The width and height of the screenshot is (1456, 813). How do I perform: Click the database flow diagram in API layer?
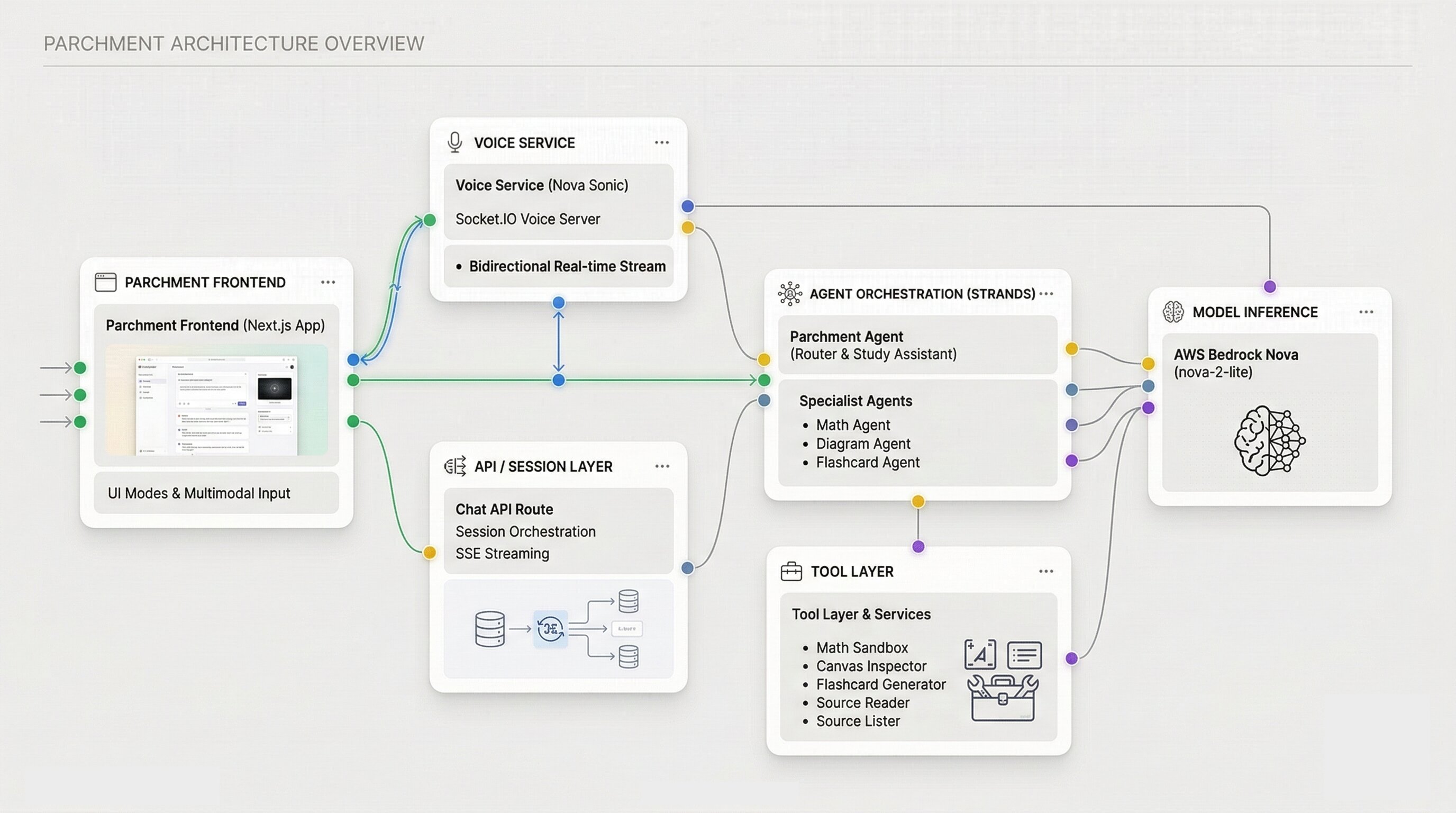pyautogui.click(x=559, y=629)
